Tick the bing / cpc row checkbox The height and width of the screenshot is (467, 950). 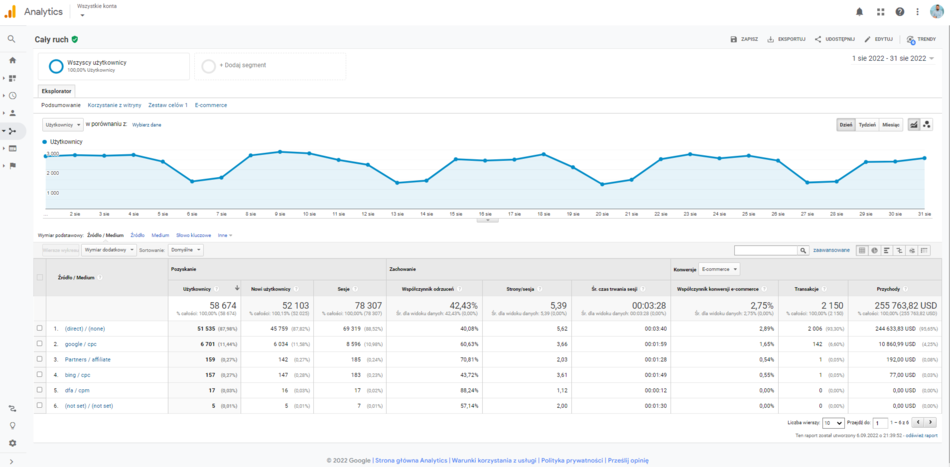point(40,374)
